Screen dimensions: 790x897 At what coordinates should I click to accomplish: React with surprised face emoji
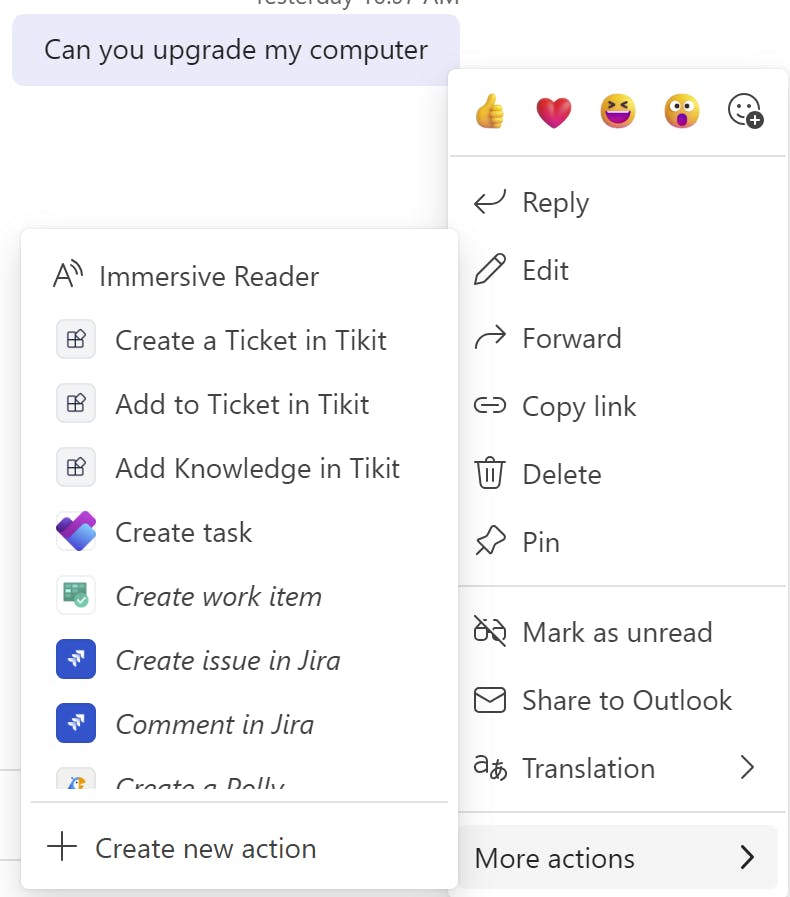point(681,111)
